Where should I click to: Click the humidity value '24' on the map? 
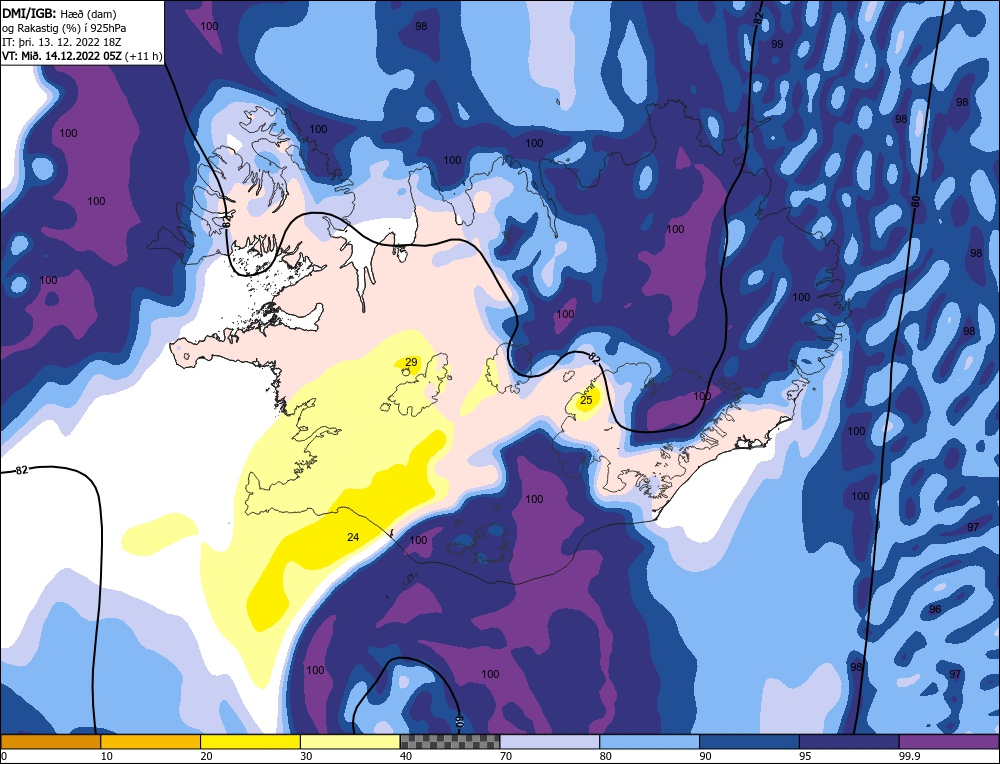coord(353,537)
